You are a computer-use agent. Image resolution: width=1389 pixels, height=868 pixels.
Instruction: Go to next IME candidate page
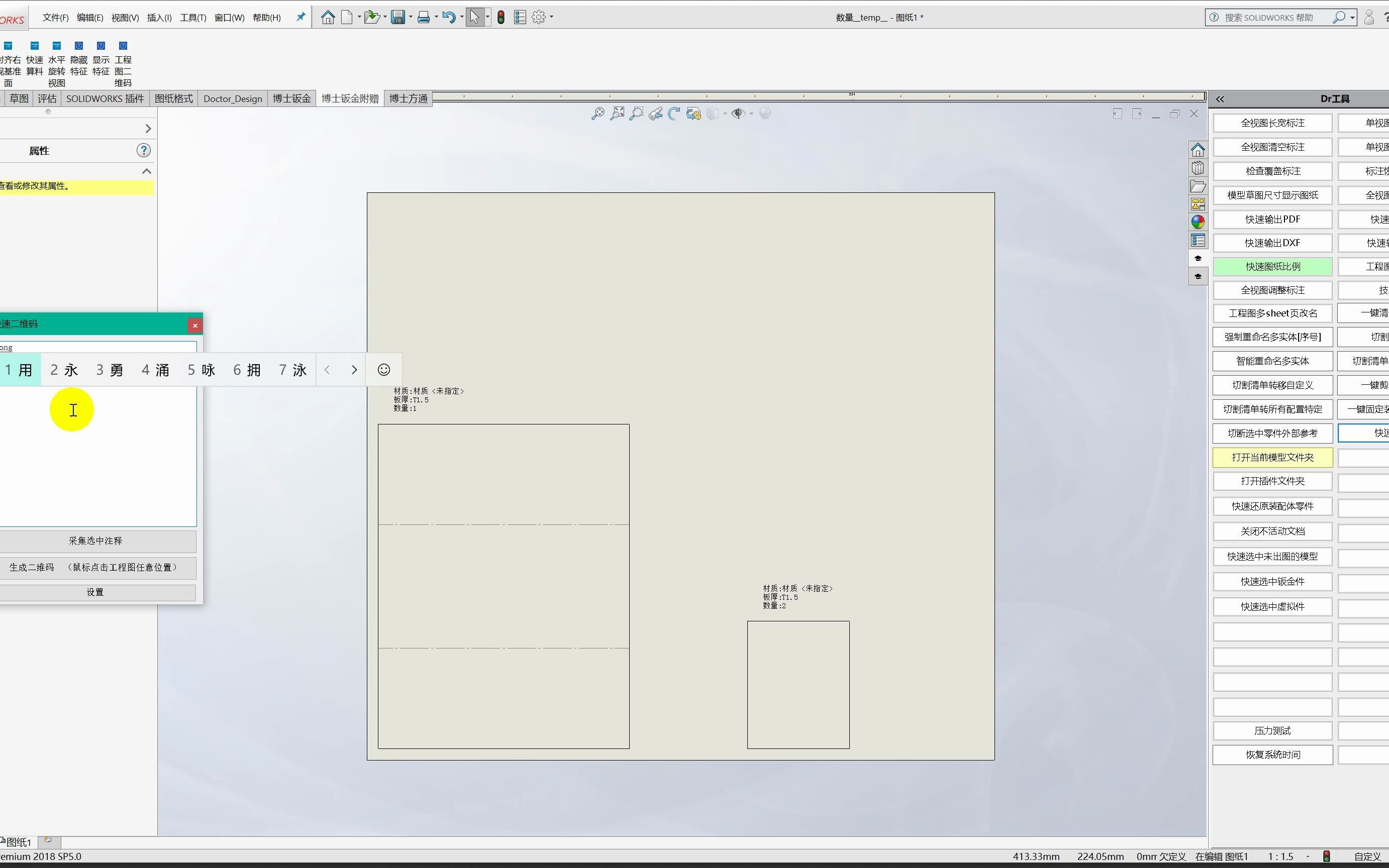354,370
